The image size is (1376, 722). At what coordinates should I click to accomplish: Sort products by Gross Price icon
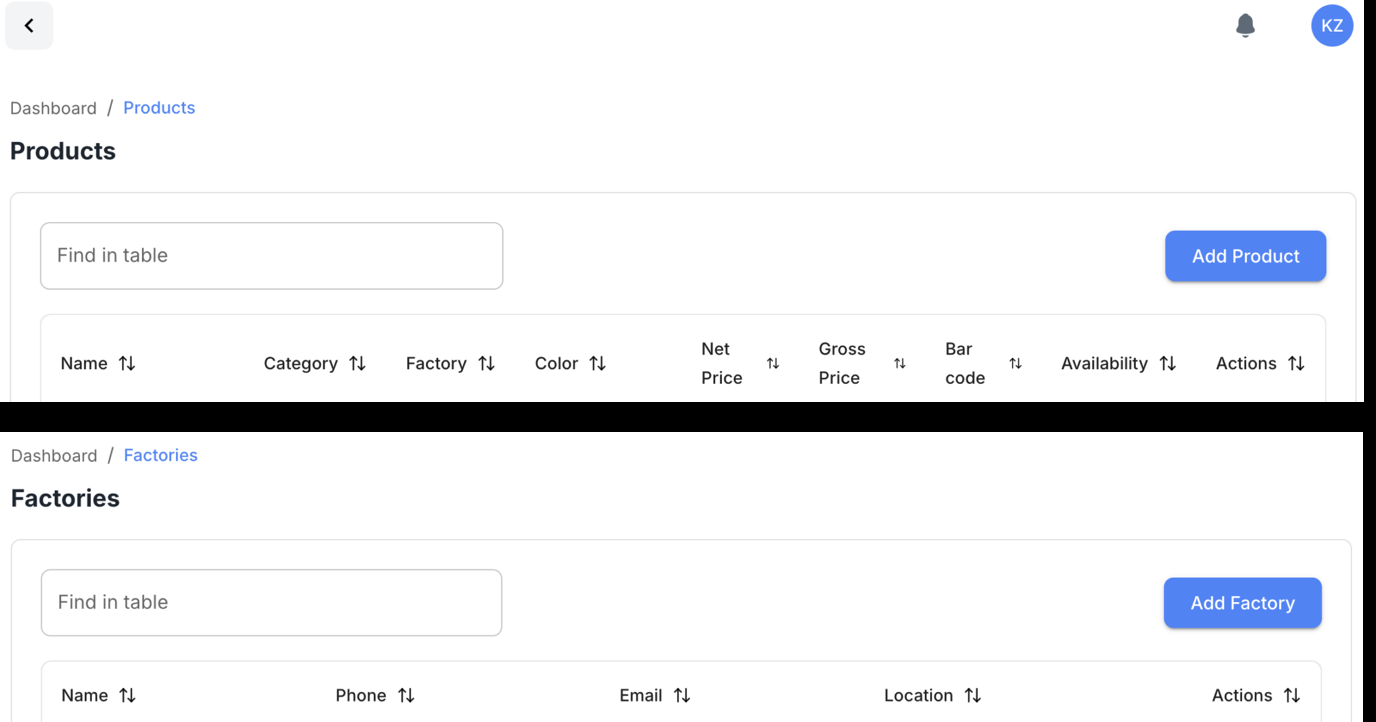900,363
